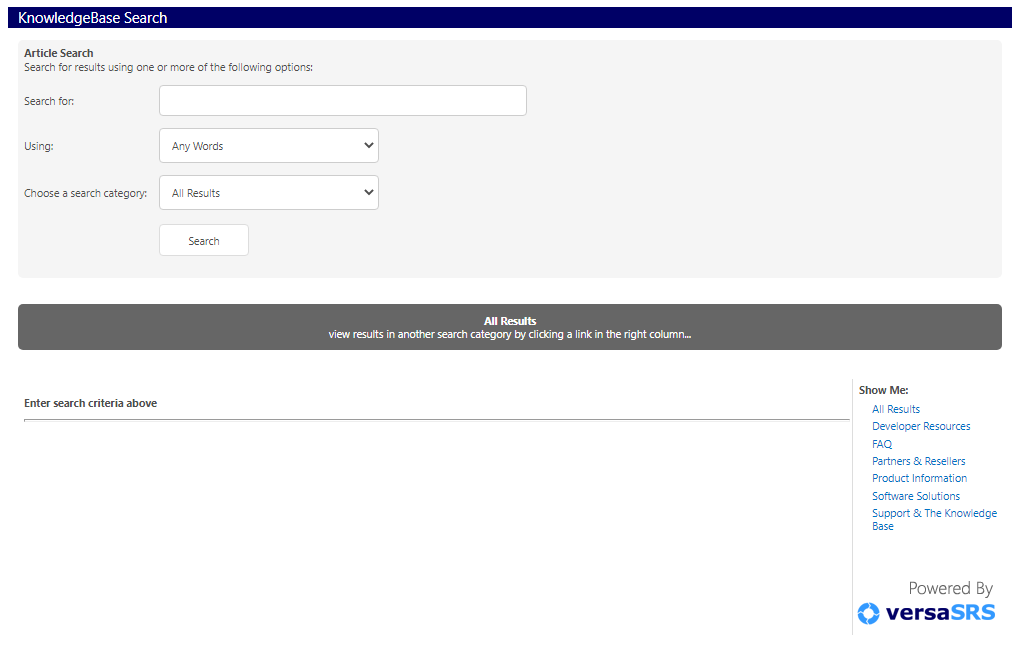Click the versaSRS logo icon

pyautogui.click(x=868, y=613)
